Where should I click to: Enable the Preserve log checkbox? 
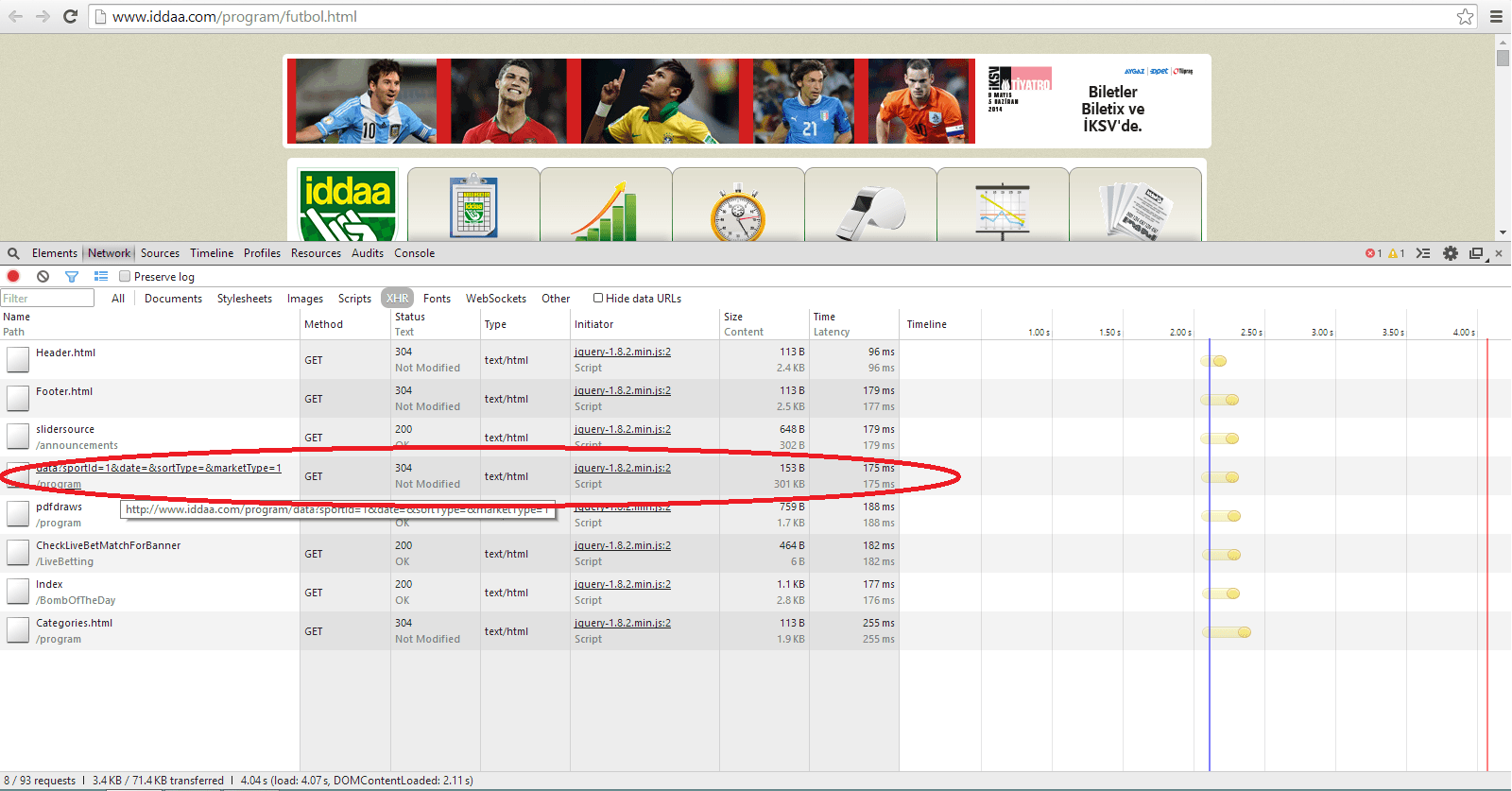pyautogui.click(x=125, y=276)
